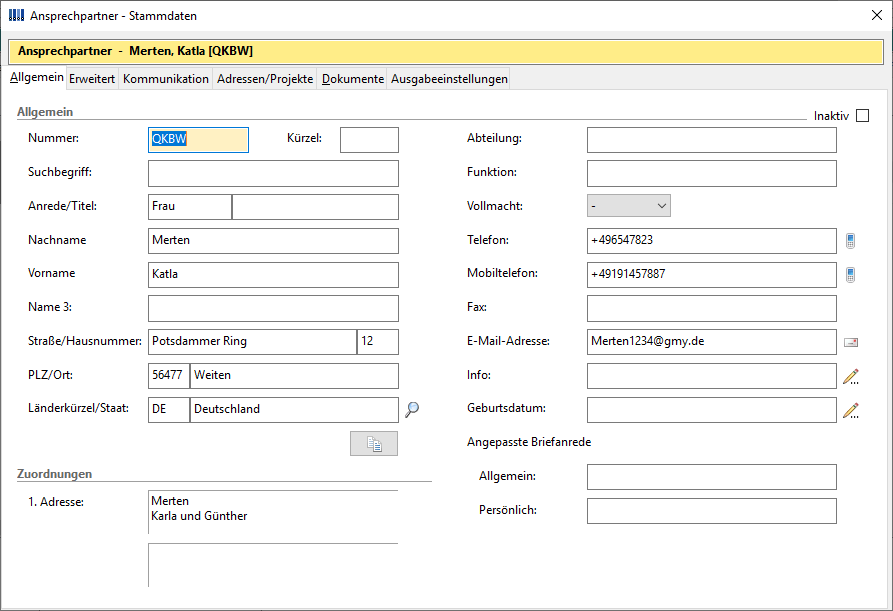Click the Persönlich Briefanrede input field
The width and height of the screenshot is (893, 611).
pyautogui.click(x=712, y=511)
